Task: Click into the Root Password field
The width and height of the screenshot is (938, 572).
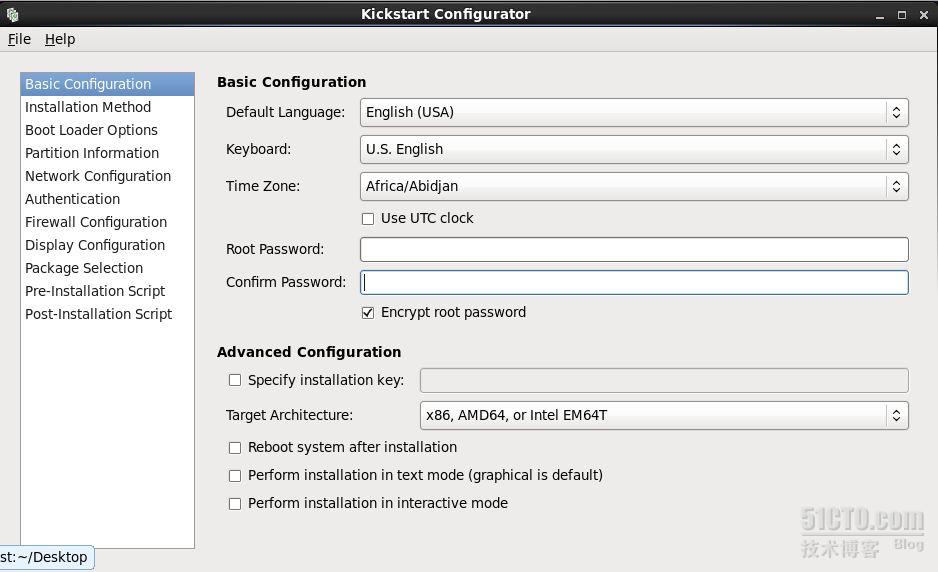Action: 634,250
